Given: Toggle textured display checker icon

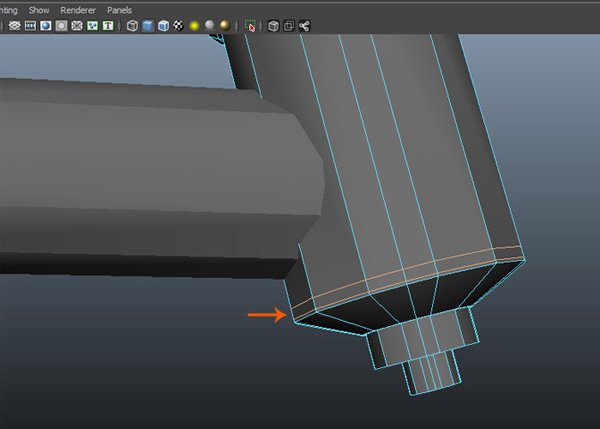Looking at the screenshot, I should point(179,26).
